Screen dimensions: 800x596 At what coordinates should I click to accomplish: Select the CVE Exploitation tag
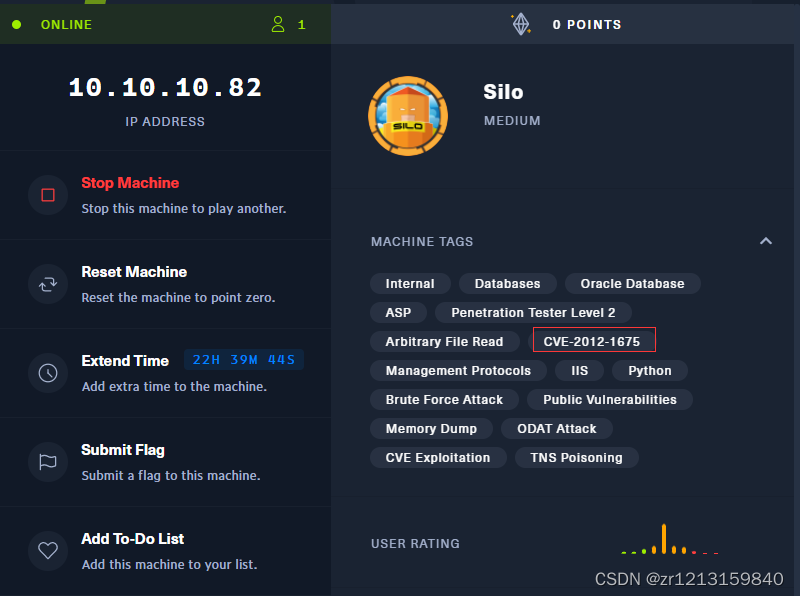pos(438,458)
